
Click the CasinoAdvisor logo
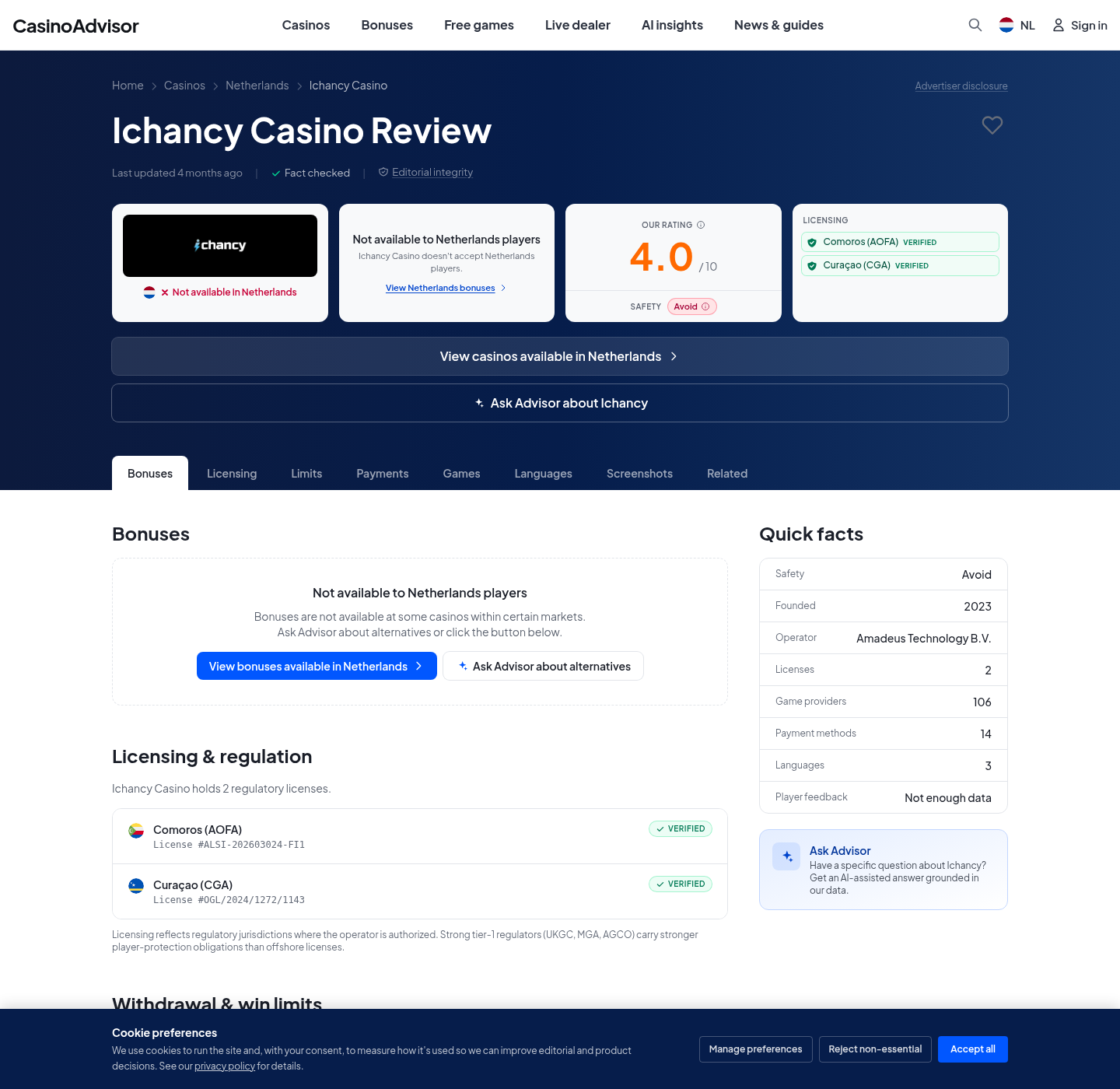[75, 26]
